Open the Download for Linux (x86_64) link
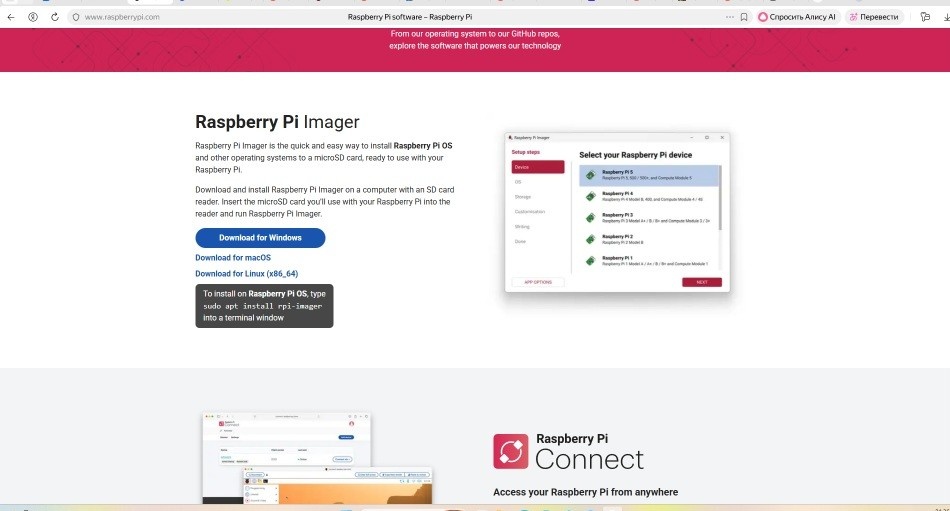Screen dimensions: 950x511 (x=247, y=273)
